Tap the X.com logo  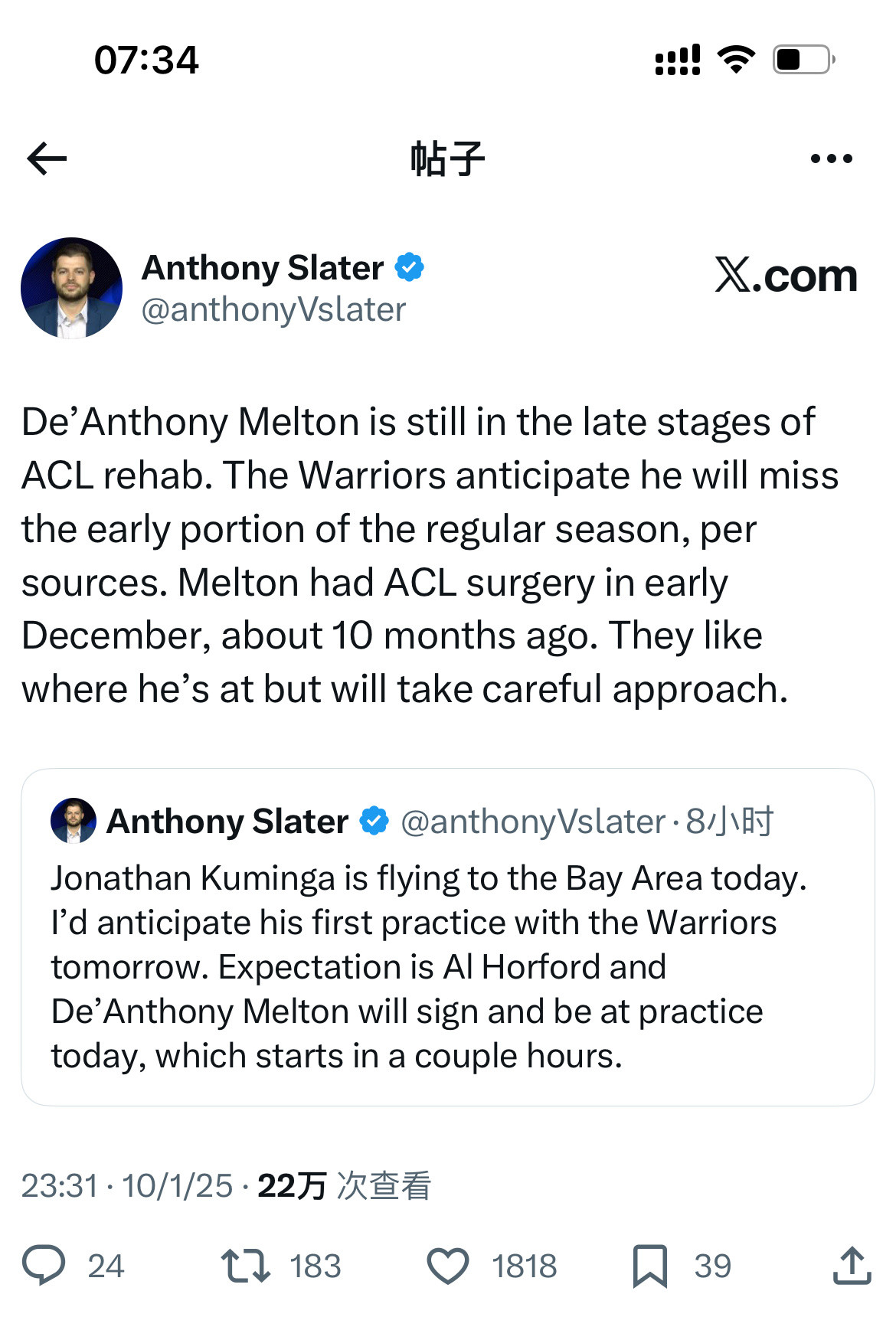click(x=786, y=276)
